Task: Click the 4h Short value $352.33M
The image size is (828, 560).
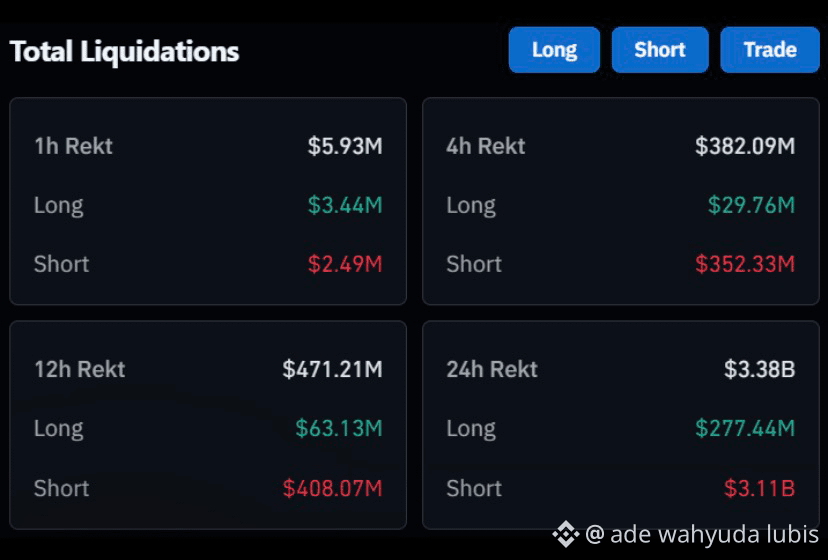Action: (745, 264)
